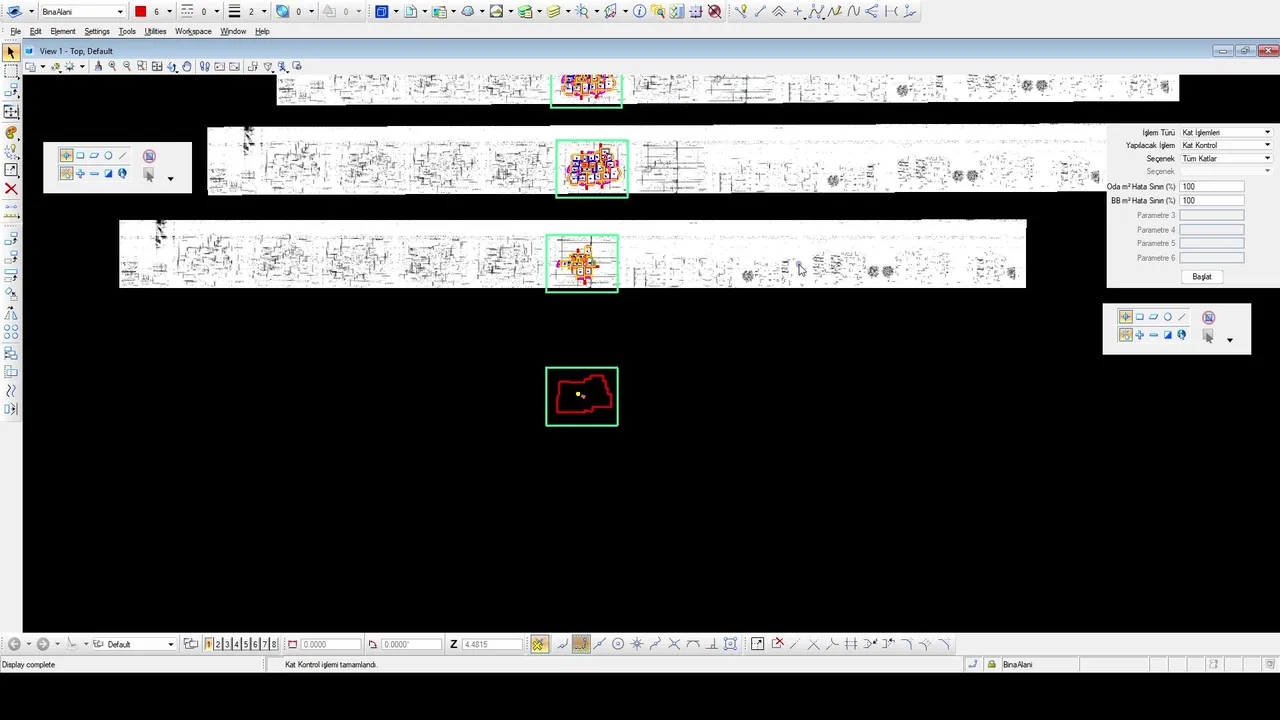The image size is (1280, 720).
Task: Expand the left floating palette dropdown arrow
Action: 170,179
